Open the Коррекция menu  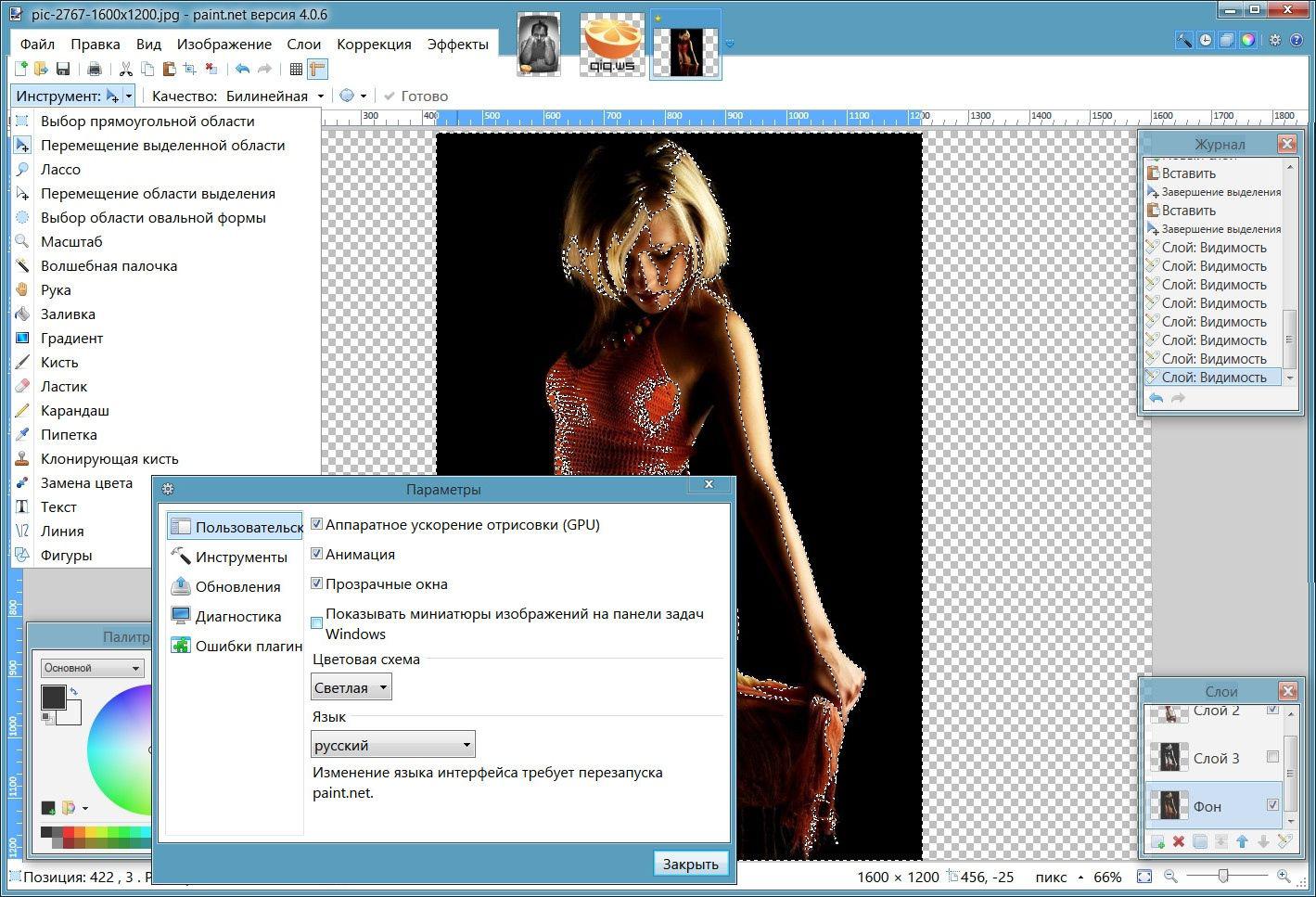[x=374, y=44]
